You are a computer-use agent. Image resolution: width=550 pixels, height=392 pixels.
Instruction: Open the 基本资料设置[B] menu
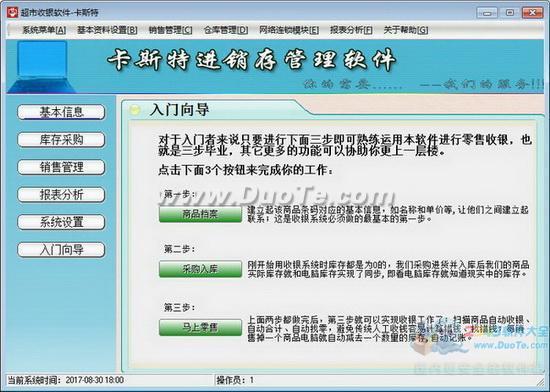click(x=107, y=30)
